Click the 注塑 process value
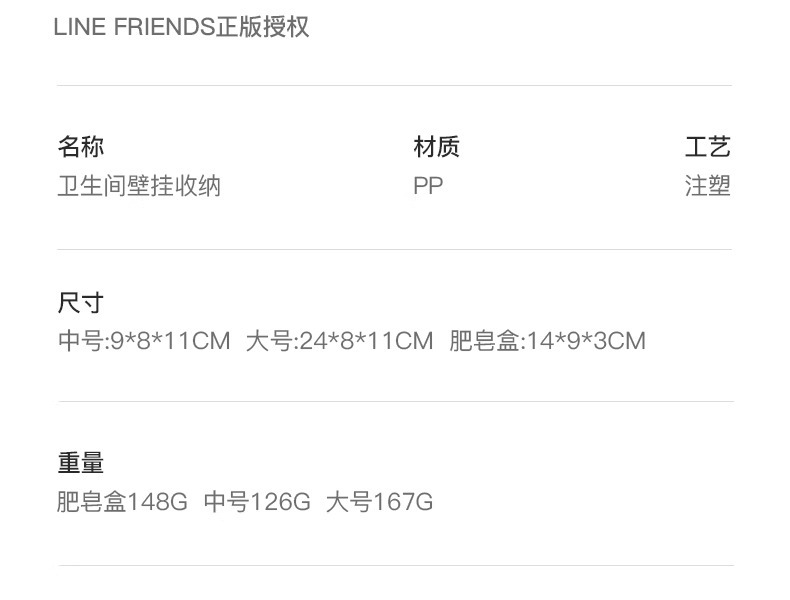This screenshot has height=600, width=790. pyautogui.click(x=708, y=186)
